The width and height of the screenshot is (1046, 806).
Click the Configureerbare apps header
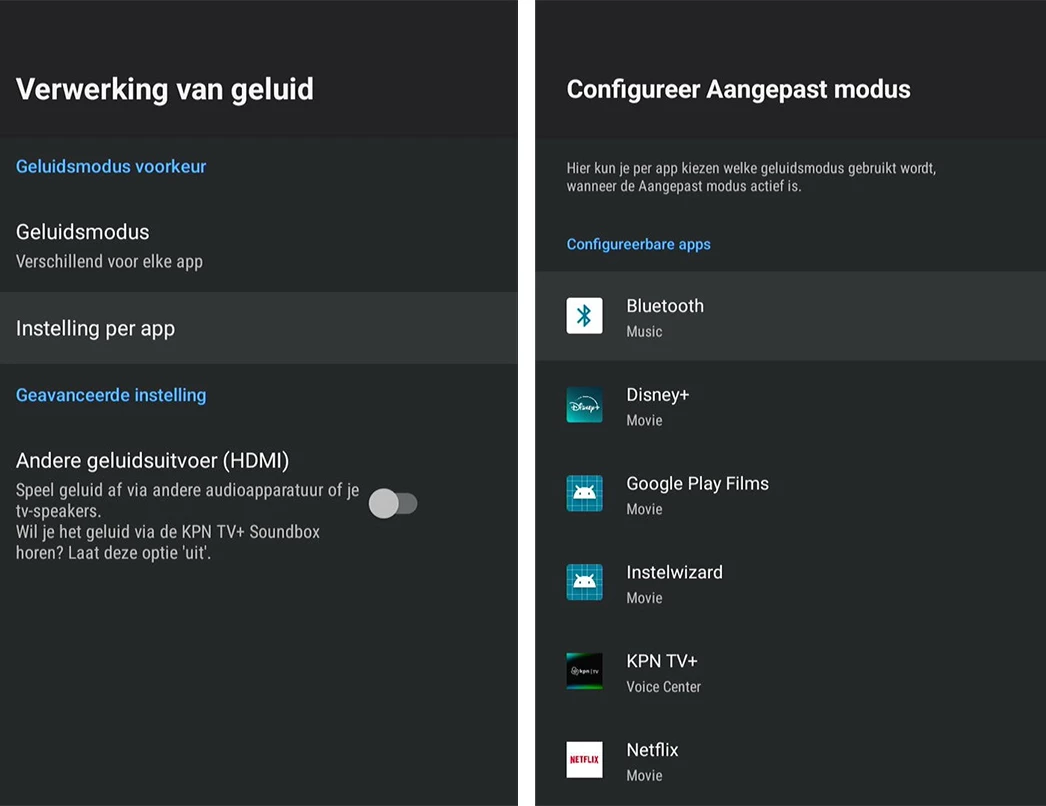(638, 244)
